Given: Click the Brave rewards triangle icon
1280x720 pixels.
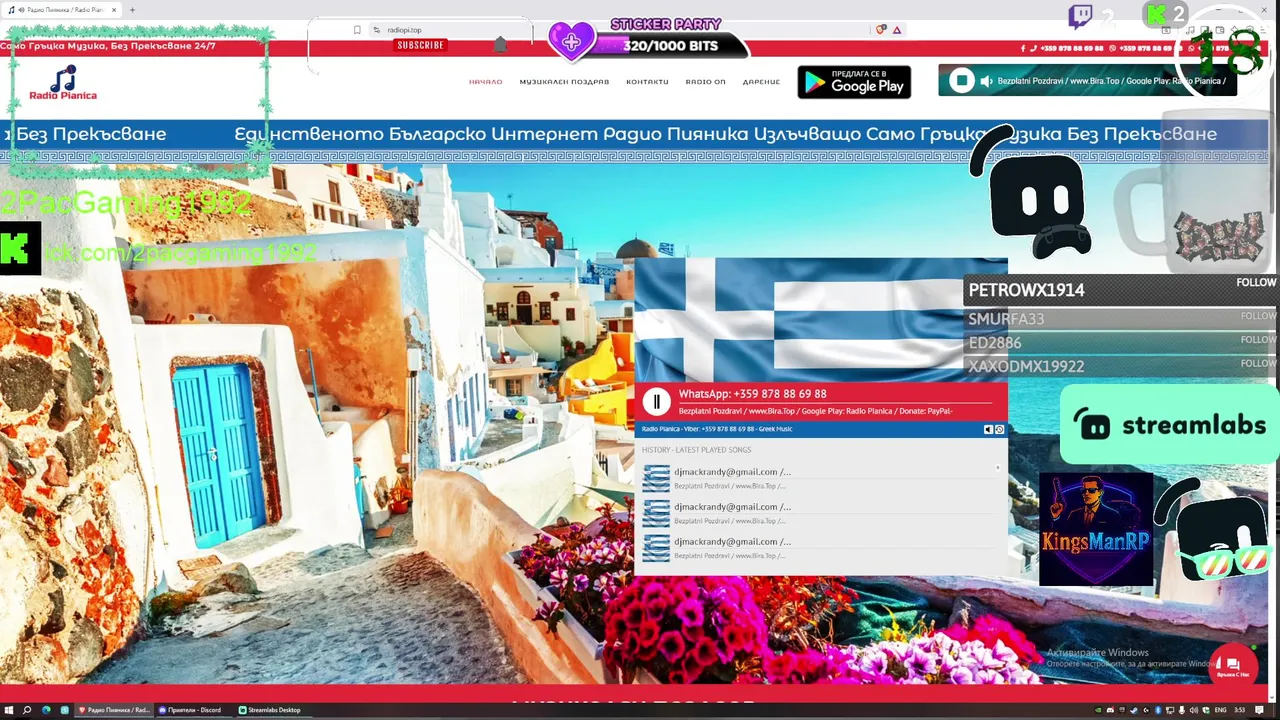Looking at the screenshot, I should click(x=898, y=30).
